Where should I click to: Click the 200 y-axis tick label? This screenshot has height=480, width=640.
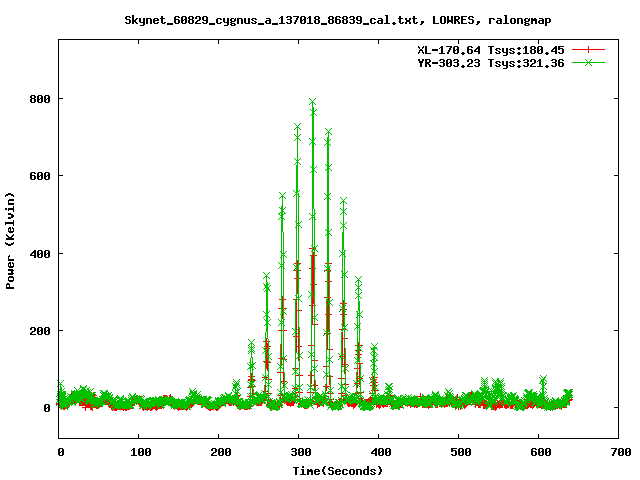point(40,331)
